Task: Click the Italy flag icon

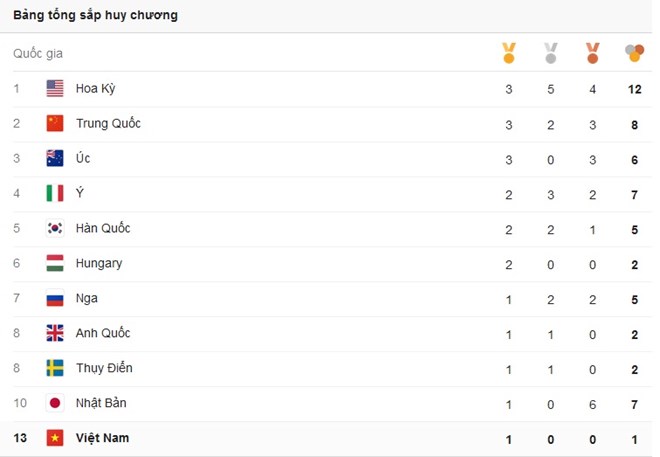Action: pos(55,194)
